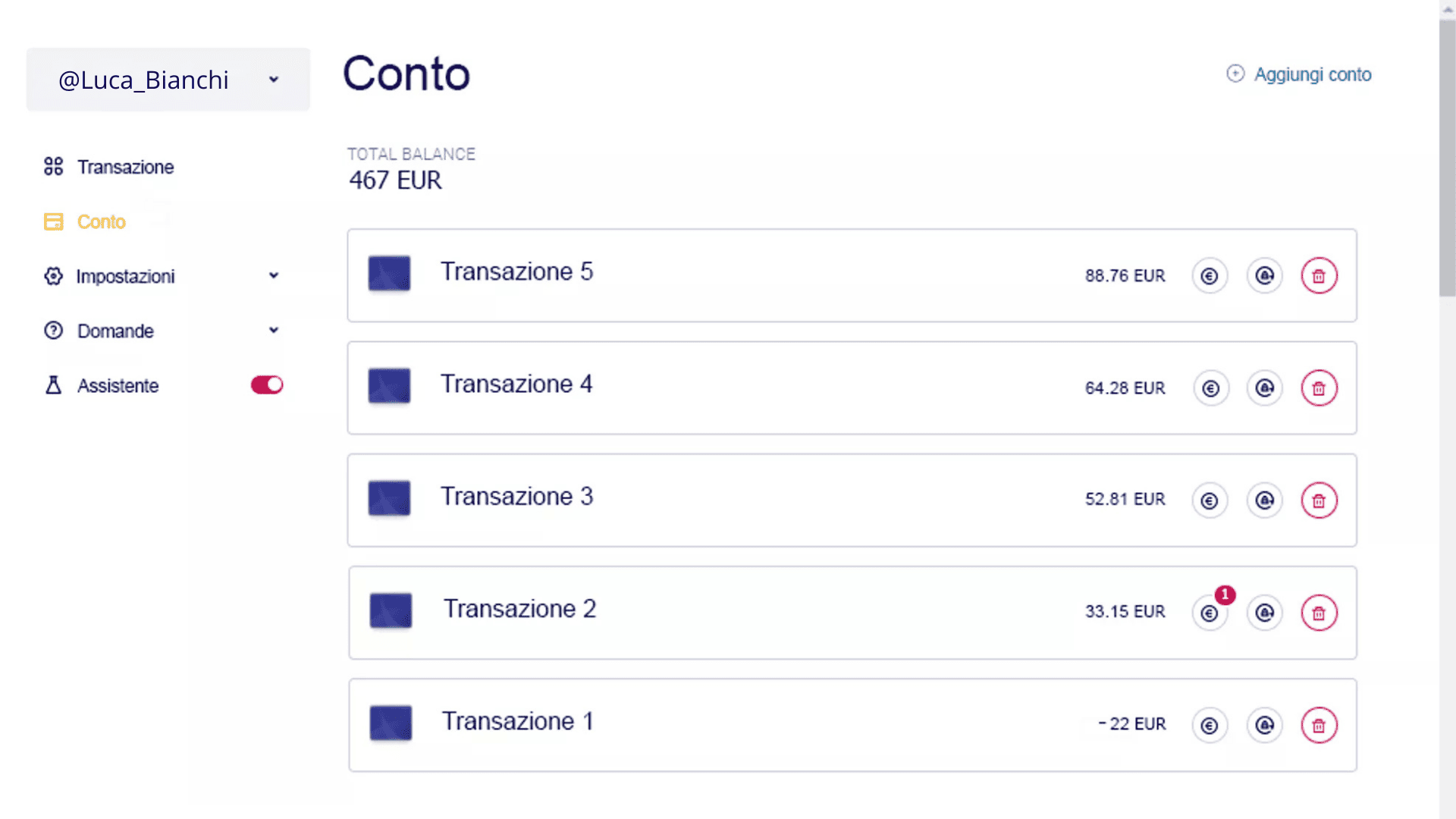Toggle the Assistente switch off
Image resolution: width=1456 pixels, height=819 pixels.
[x=267, y=385]
